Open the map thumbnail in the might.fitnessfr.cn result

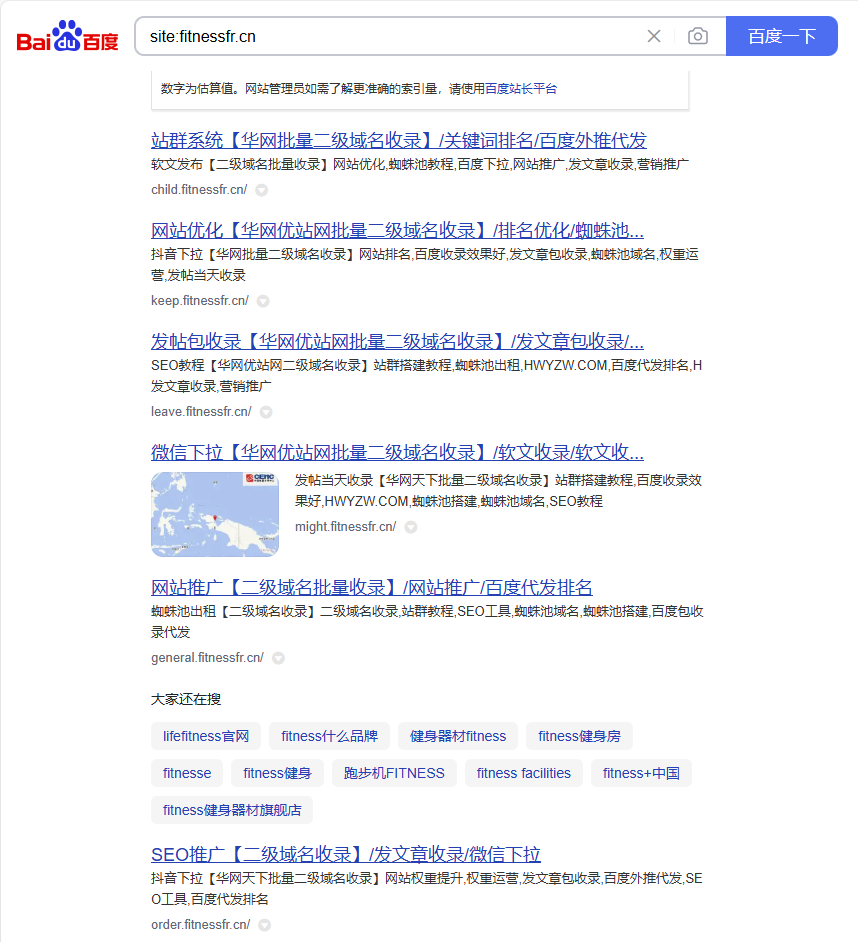tap(215, 514)
